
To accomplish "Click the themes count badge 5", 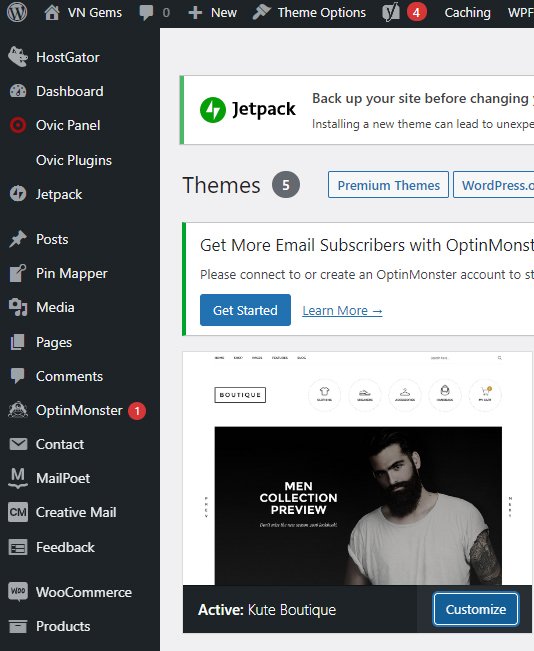I will pos(286,184).
